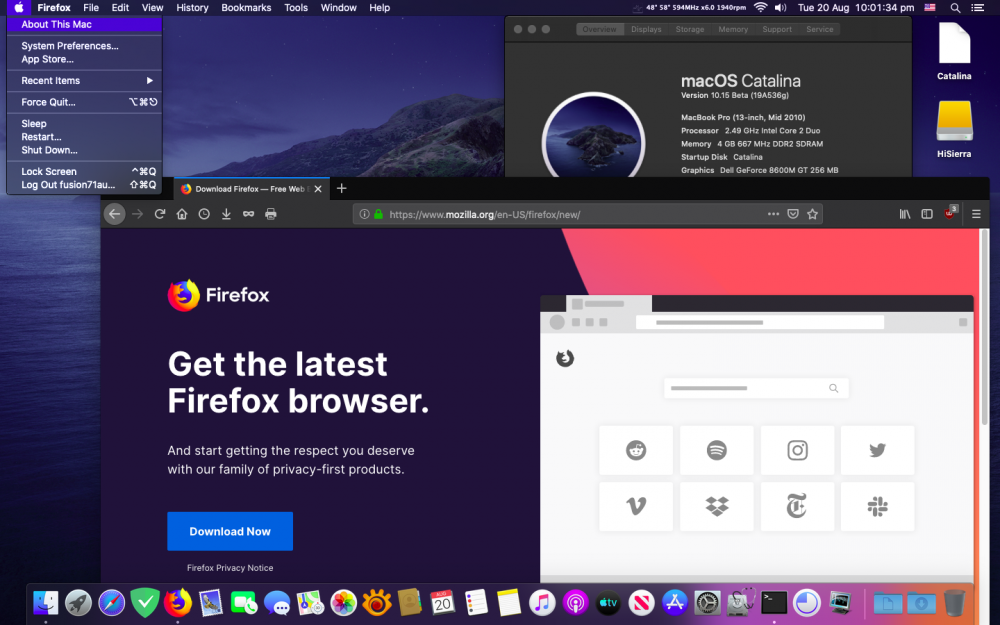Select the Download Firefox tab
1000x625 pixels.
point(251,189)
